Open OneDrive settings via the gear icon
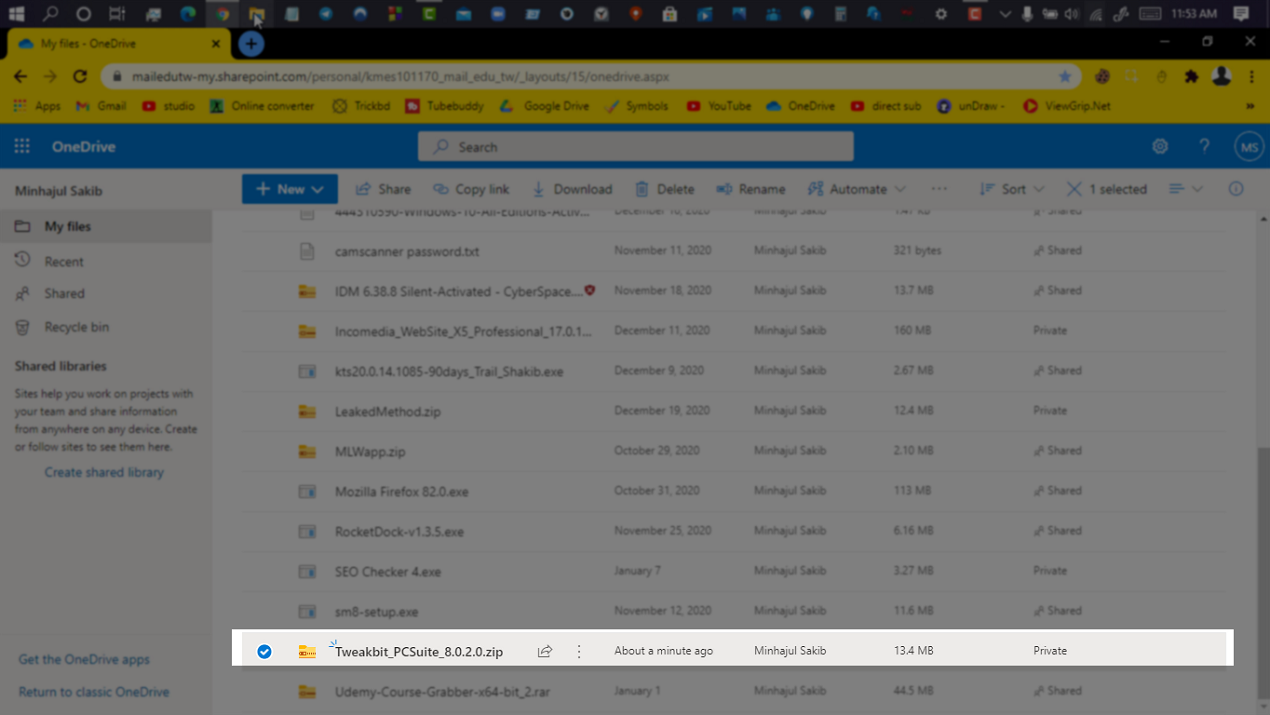Image resolution: width=1270 pixels, height=715 pixels. pos(1160,146)
